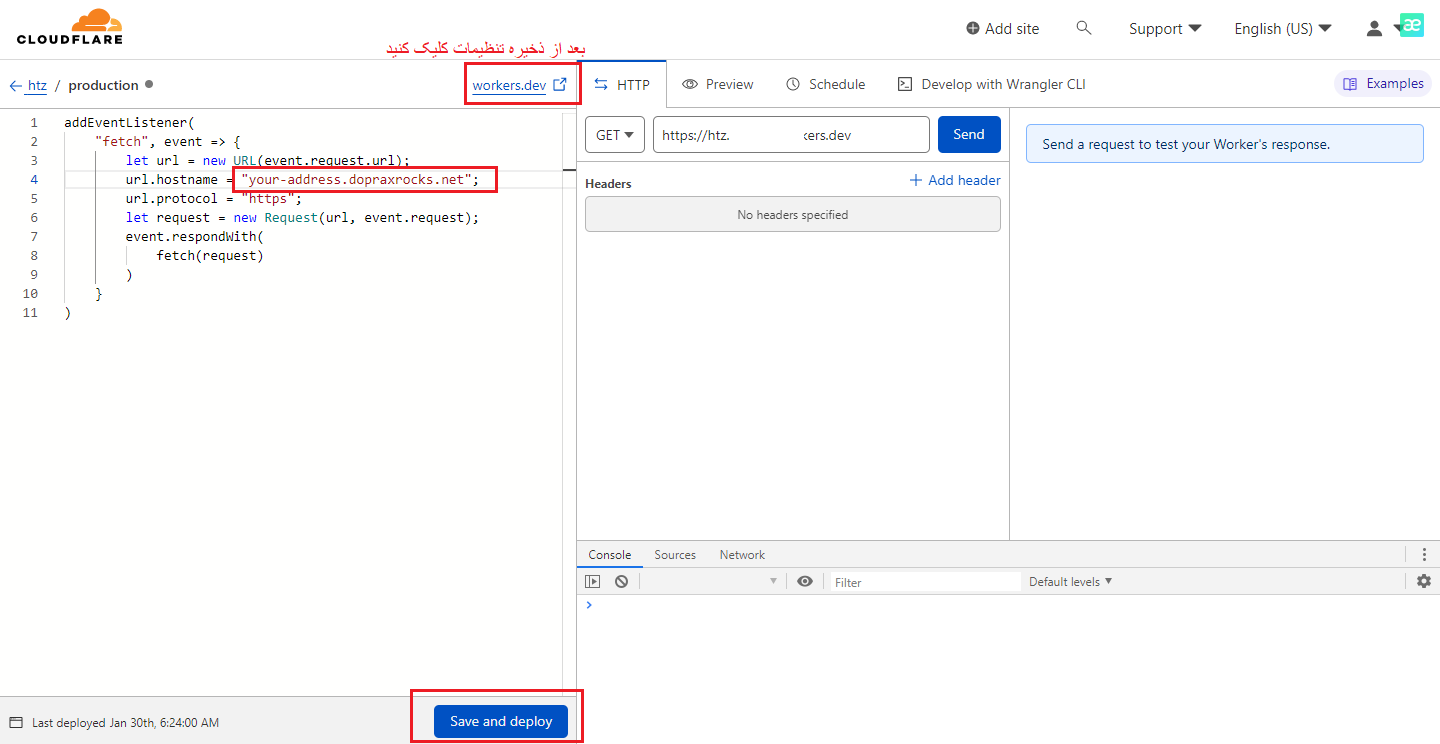Go back using the left arrow icon
Screen dimensions: 1440x744
coord(16,86)
